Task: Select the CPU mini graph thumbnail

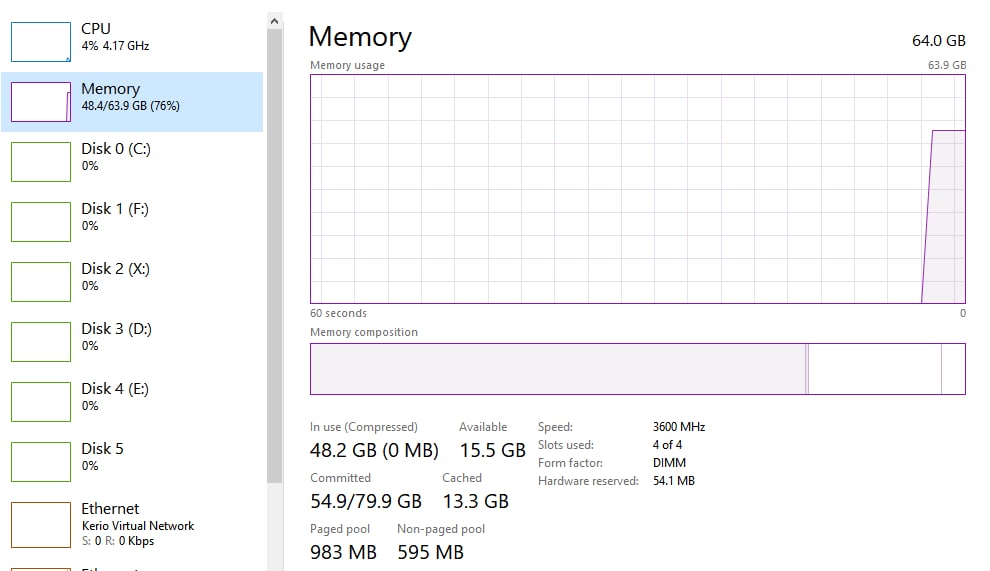Action: coord(41,42)
